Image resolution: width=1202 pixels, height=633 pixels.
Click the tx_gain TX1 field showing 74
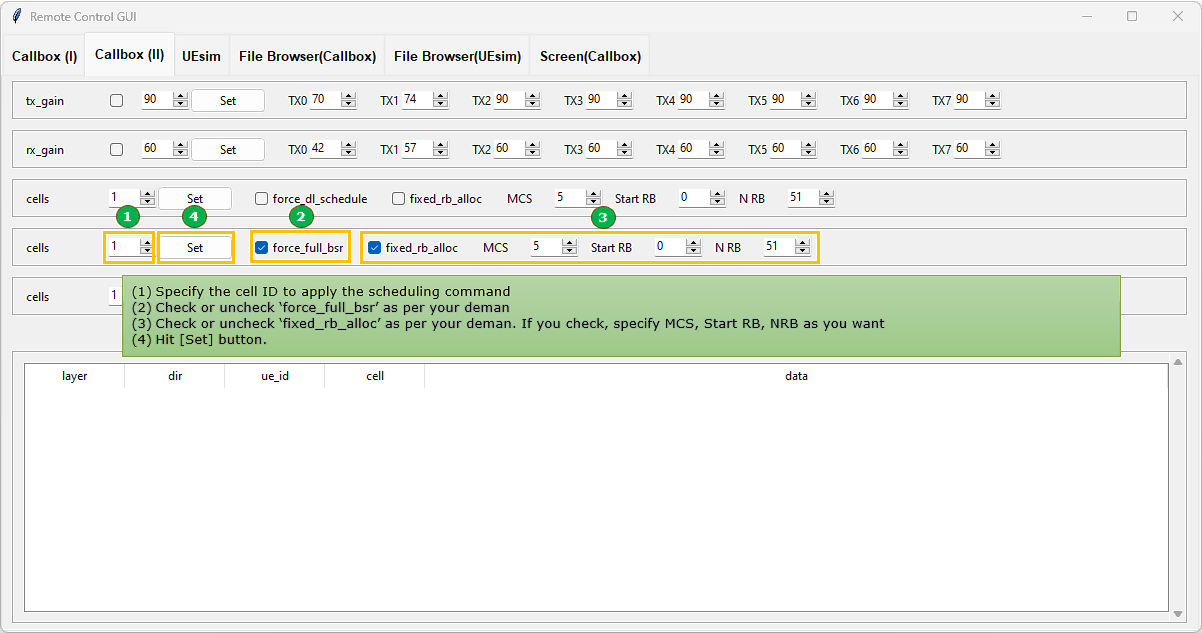[x=417, y=100]
